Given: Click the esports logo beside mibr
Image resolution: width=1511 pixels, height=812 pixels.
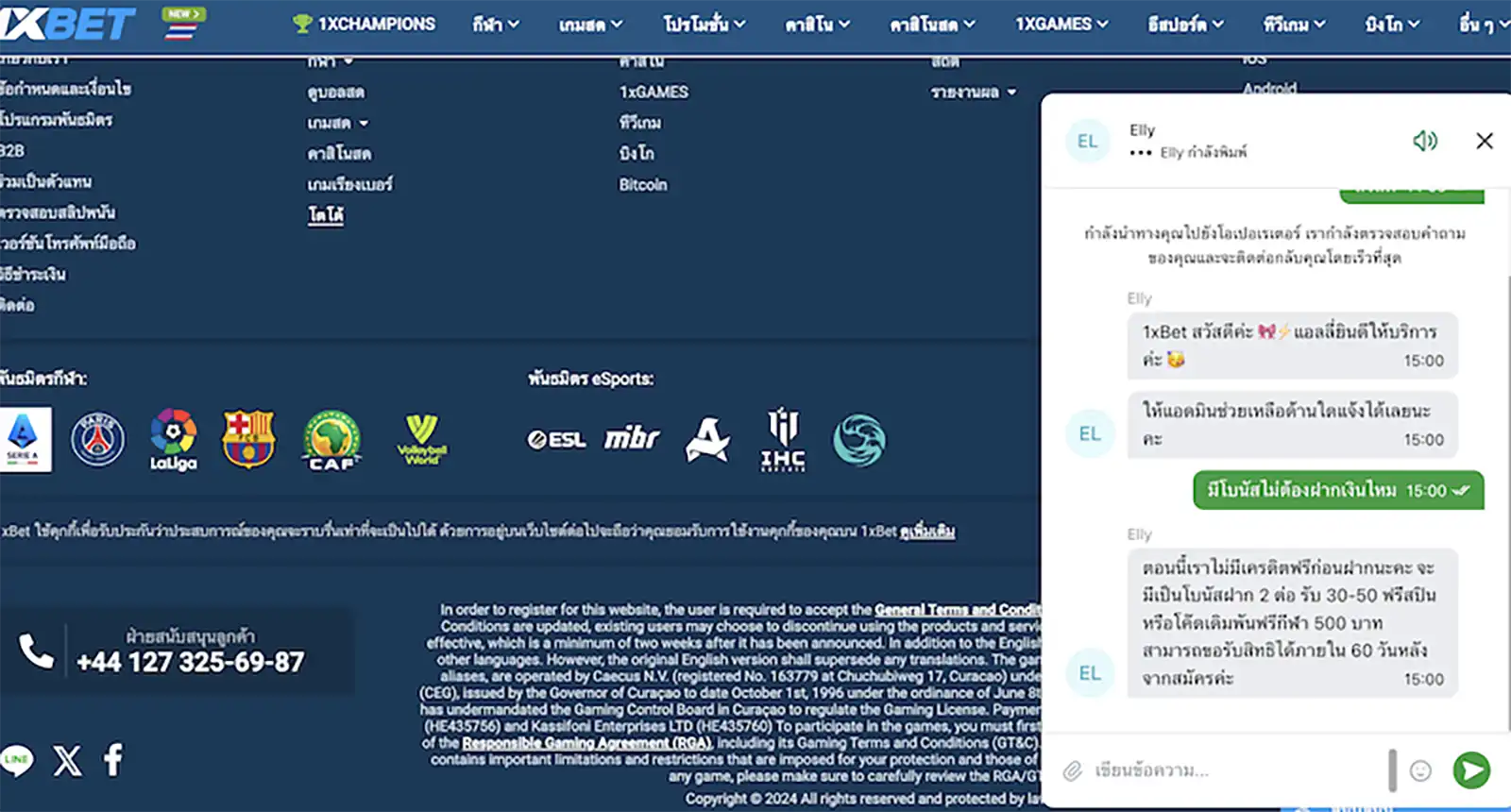Looking at the screenshot, I should [708, 440].
